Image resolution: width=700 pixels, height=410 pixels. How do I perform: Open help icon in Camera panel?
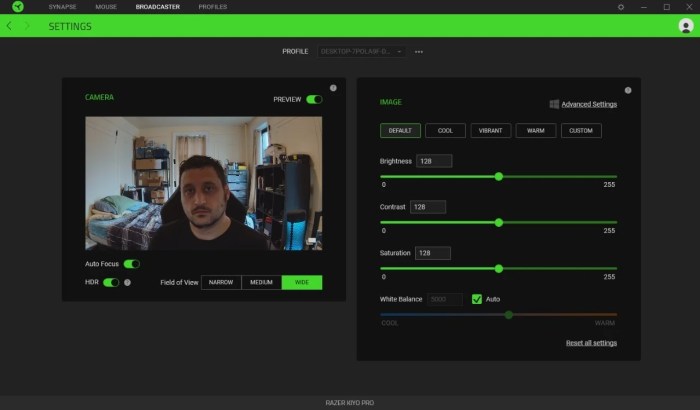pos(333,88)
